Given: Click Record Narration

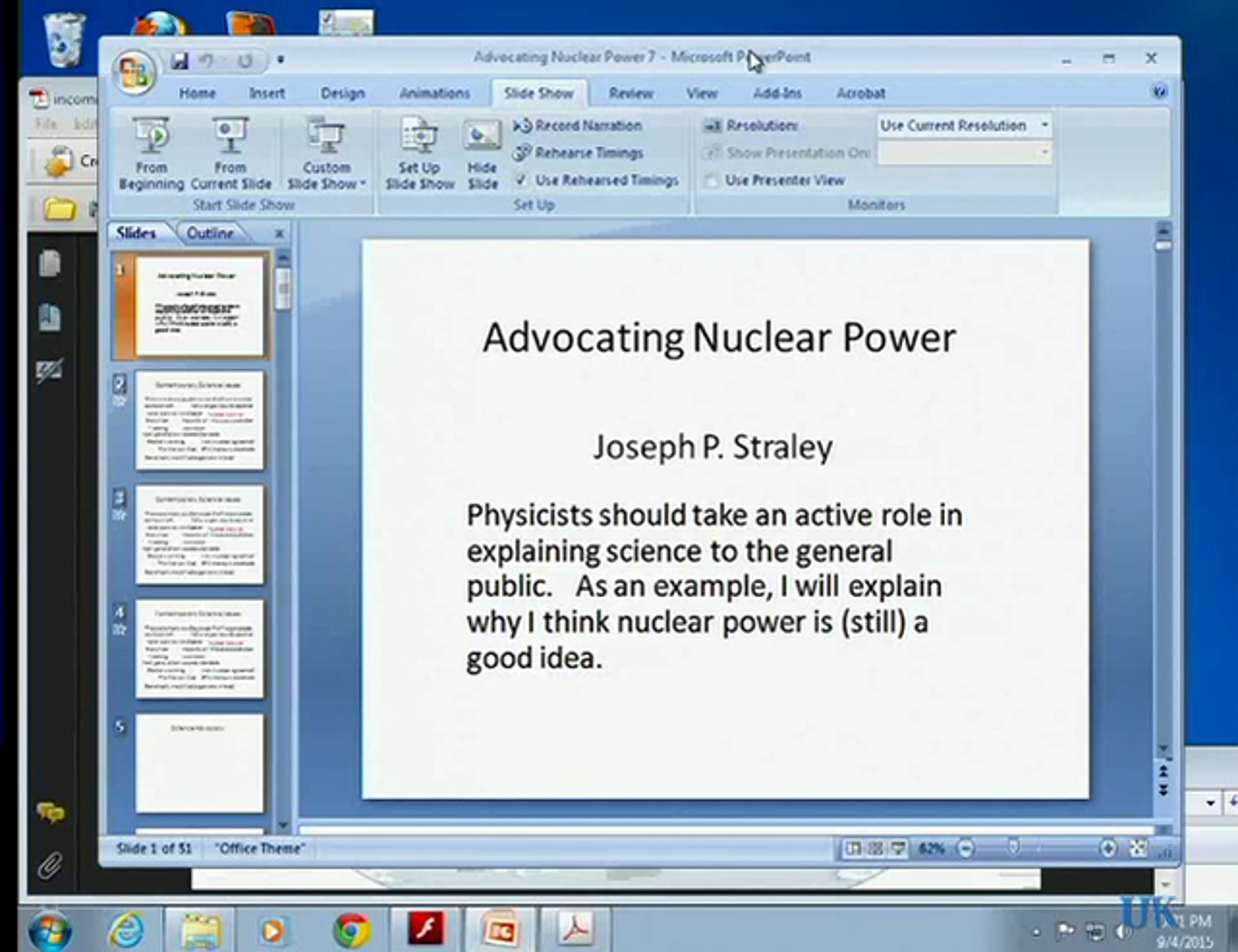Looking at the screenshot, I should (x=578, y=125).
